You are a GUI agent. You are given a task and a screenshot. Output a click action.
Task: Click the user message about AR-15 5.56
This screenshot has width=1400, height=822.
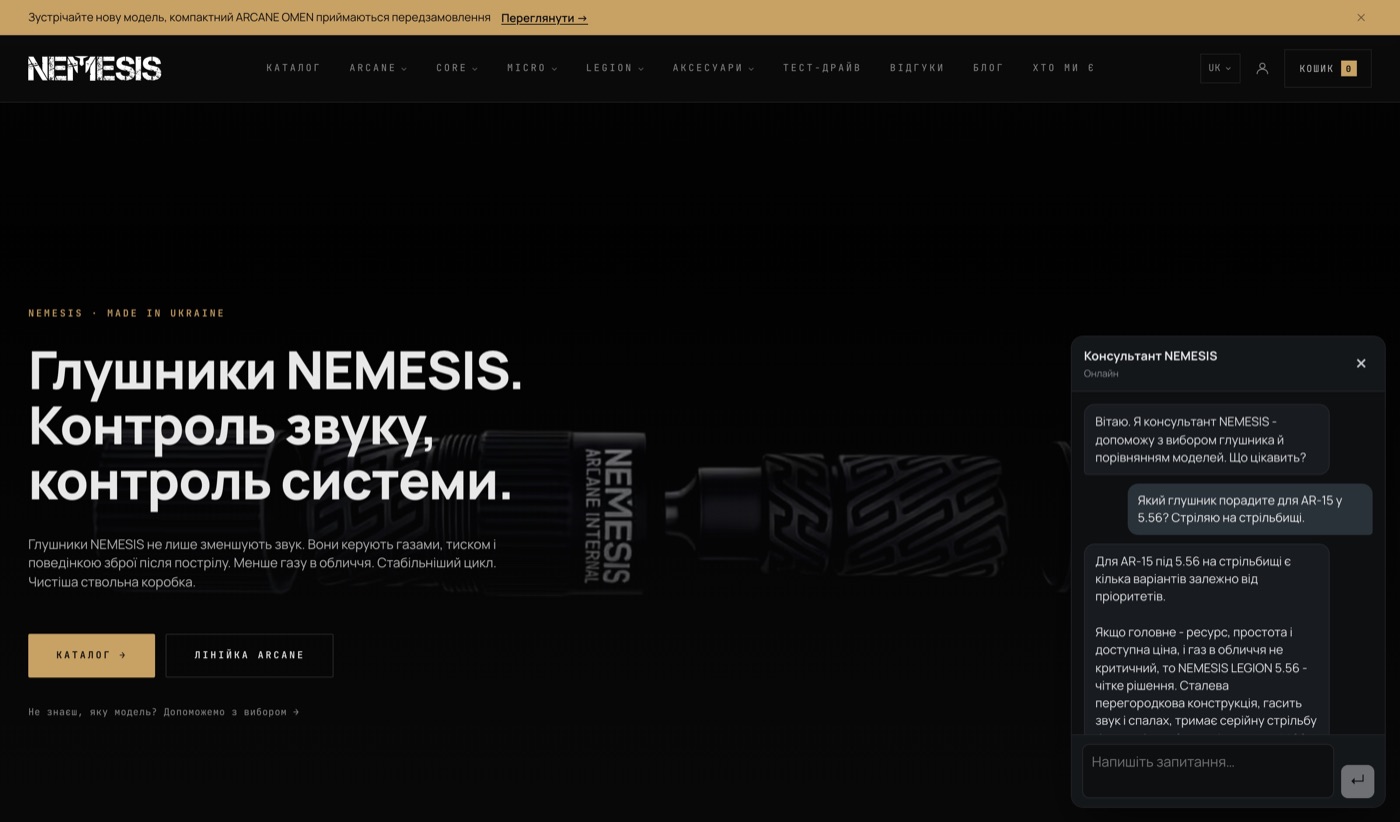click(1250, 509)
